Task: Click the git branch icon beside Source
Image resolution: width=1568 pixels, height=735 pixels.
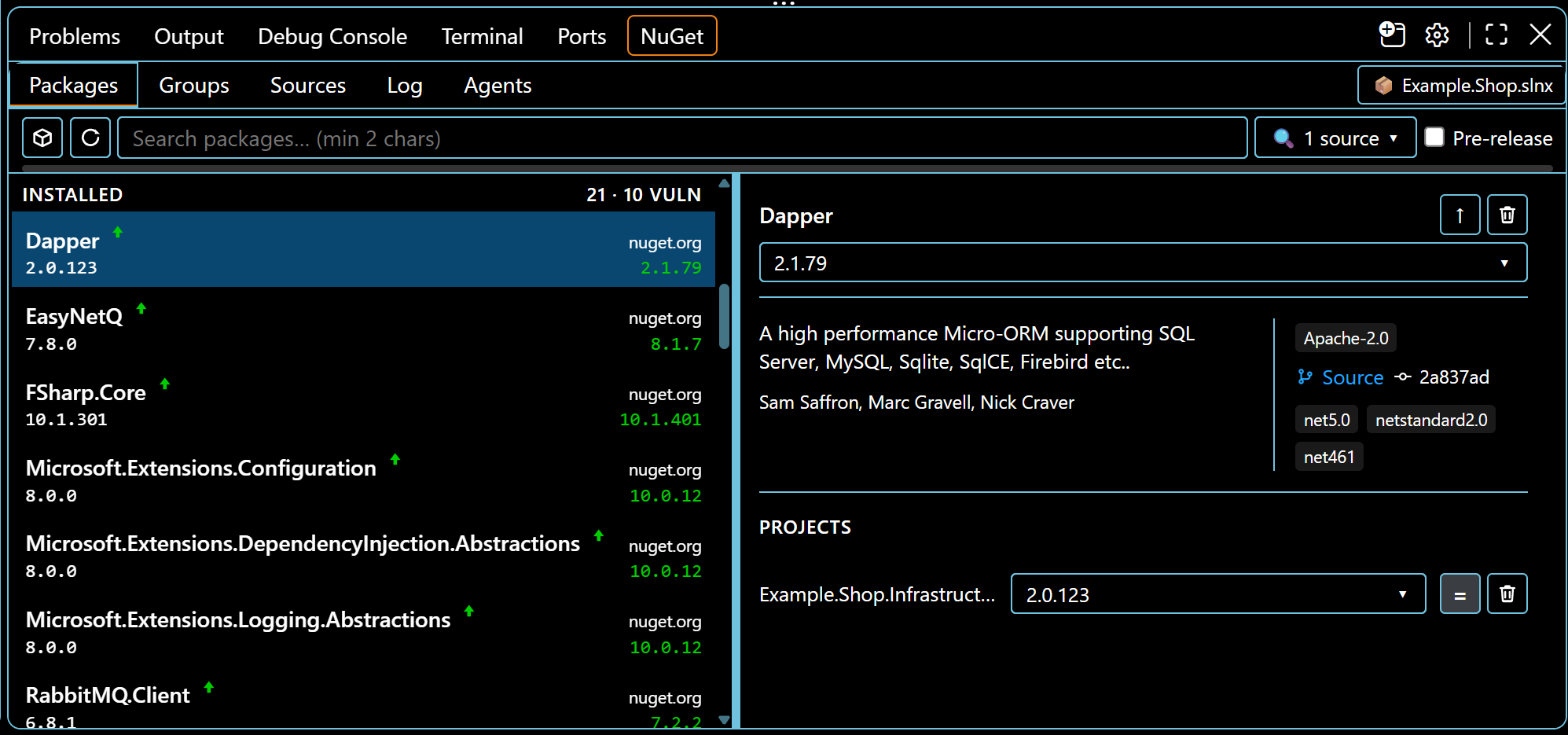Action: (x=1305, y=377)
